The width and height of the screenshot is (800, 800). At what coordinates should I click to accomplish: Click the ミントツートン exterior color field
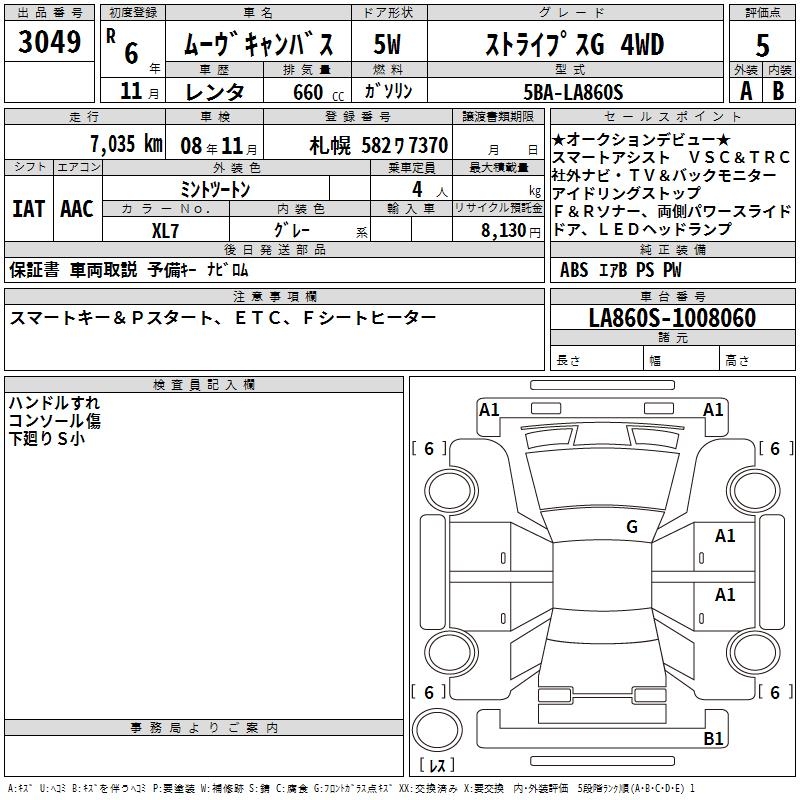click(215, 188)
